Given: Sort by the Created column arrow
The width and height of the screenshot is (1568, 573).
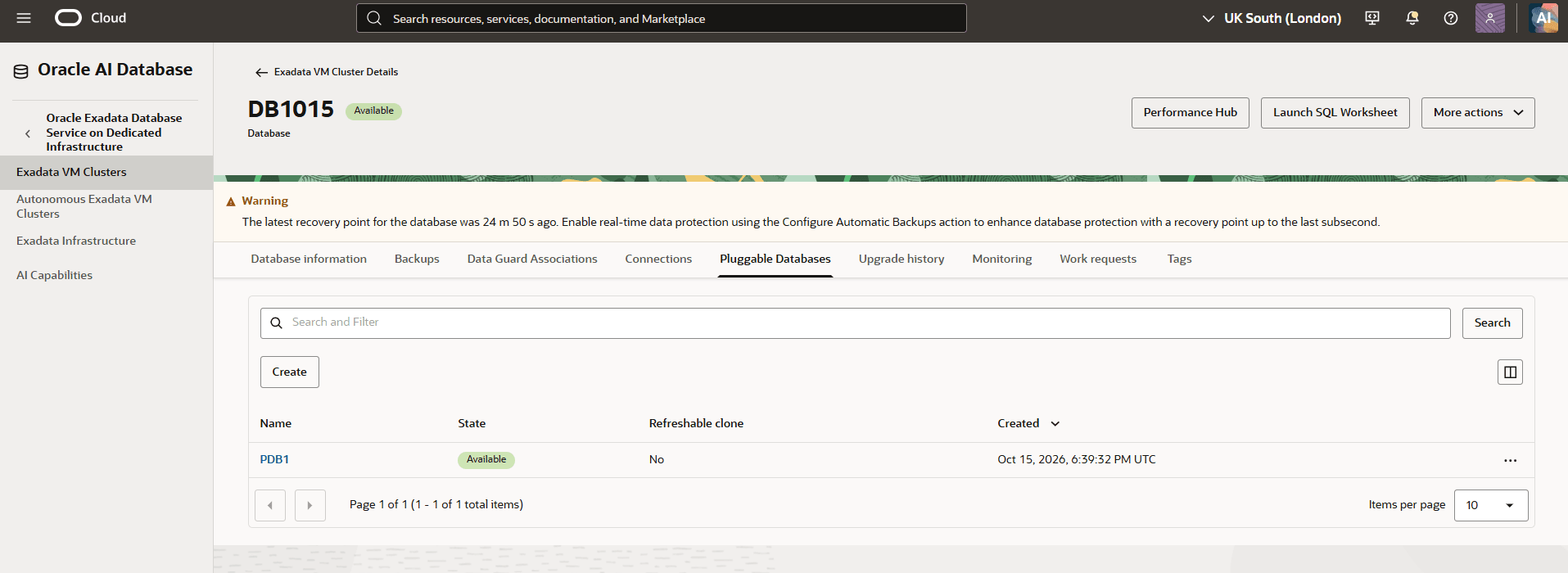Looking at the screenshot, I should [x=1055, y=424].
